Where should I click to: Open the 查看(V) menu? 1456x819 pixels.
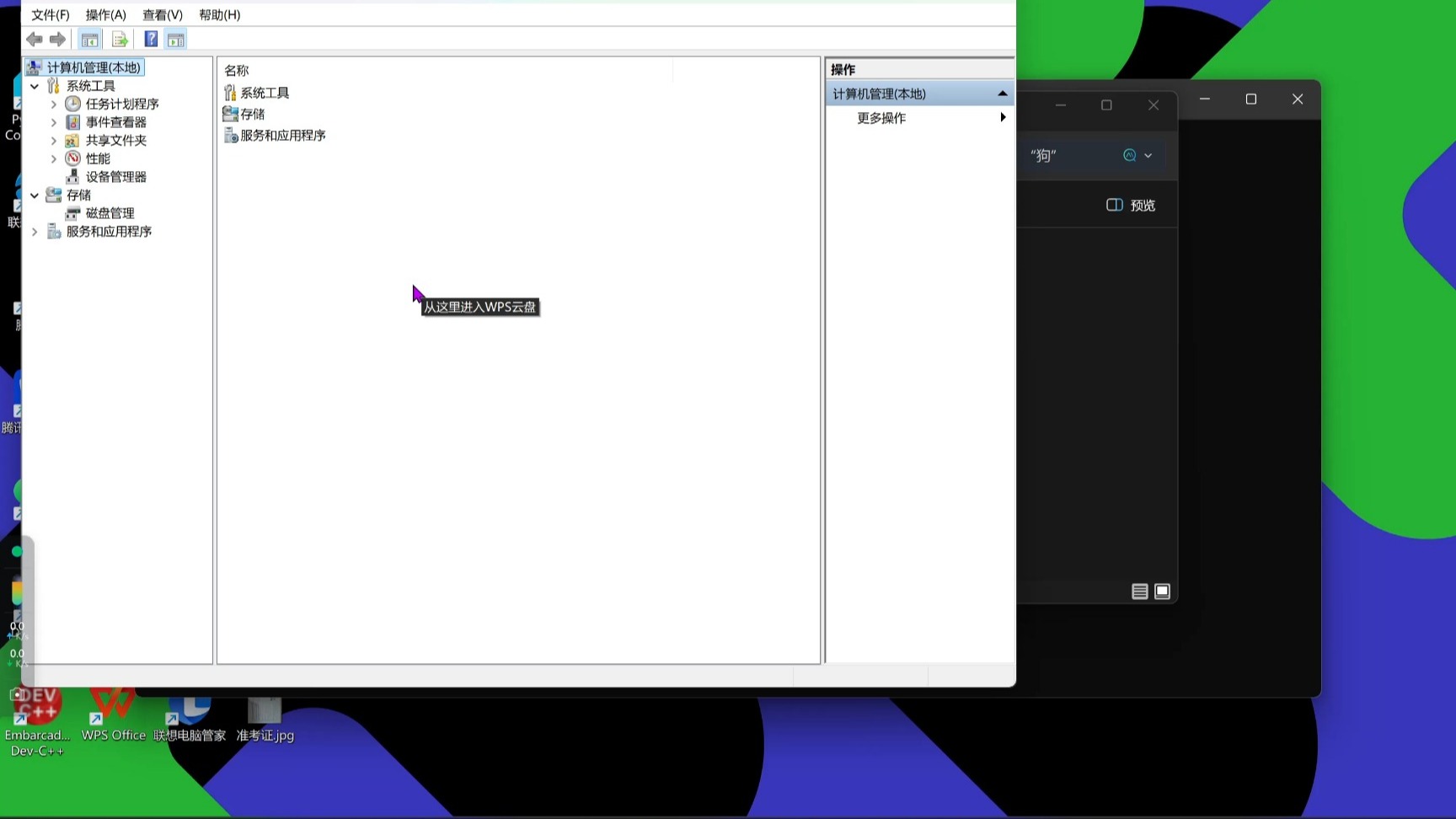pyautogui.click(x=163, y=14)
